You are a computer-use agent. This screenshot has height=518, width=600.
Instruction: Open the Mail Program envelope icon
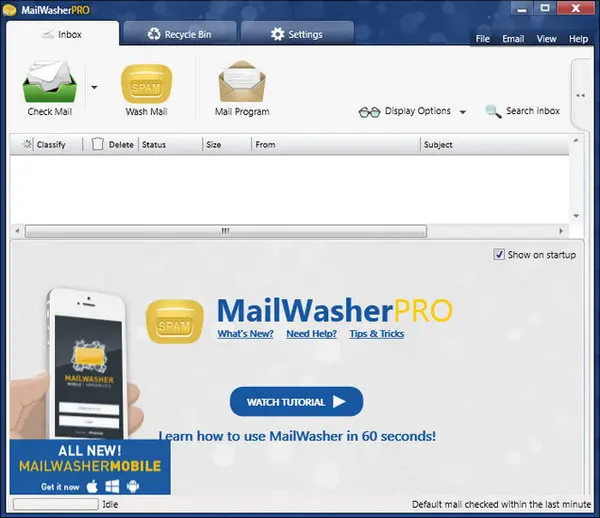pyautogui.click(x=242, y=81)
